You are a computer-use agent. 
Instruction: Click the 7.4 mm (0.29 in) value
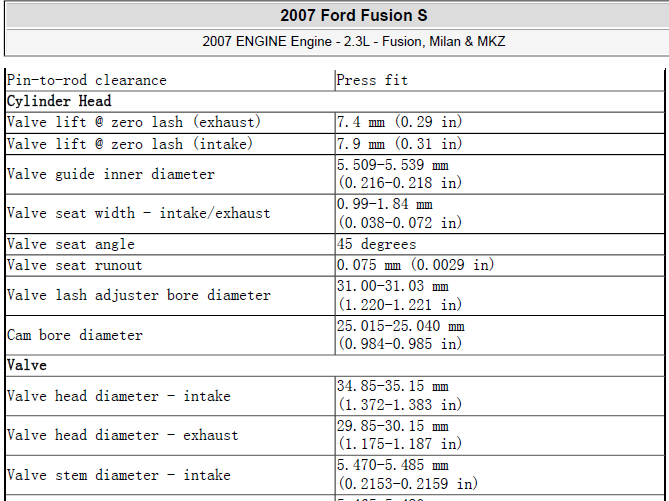pyautogui.click(x=399, y=122)
